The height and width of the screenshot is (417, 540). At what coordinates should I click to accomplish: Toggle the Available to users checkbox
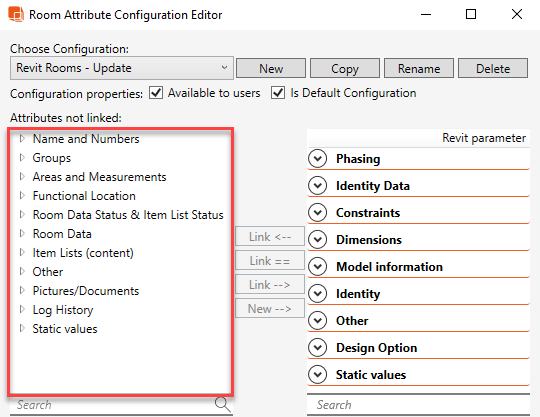pyautogui.click(x=156, y=93)
